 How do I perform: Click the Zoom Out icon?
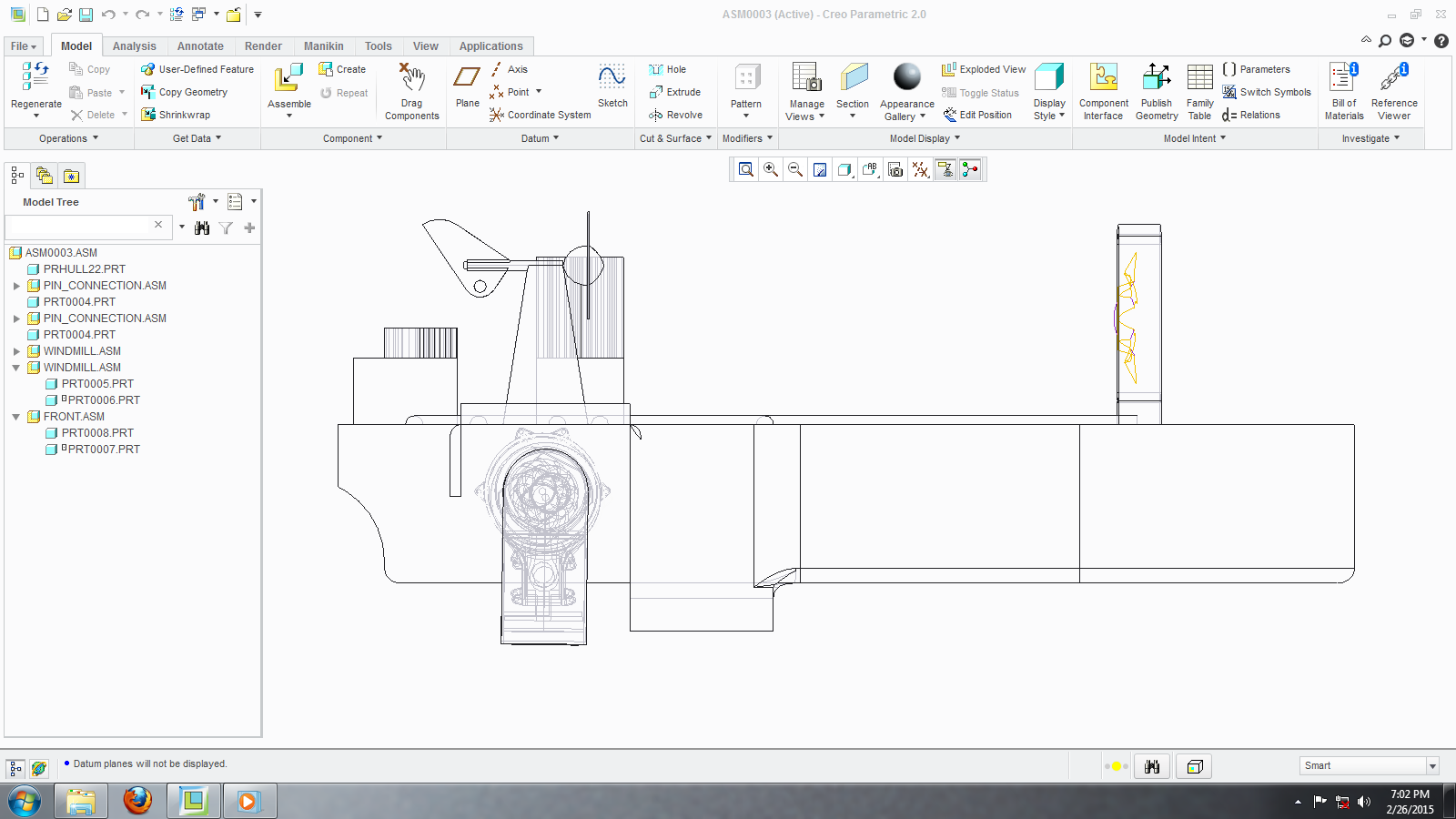coord(795,169)
